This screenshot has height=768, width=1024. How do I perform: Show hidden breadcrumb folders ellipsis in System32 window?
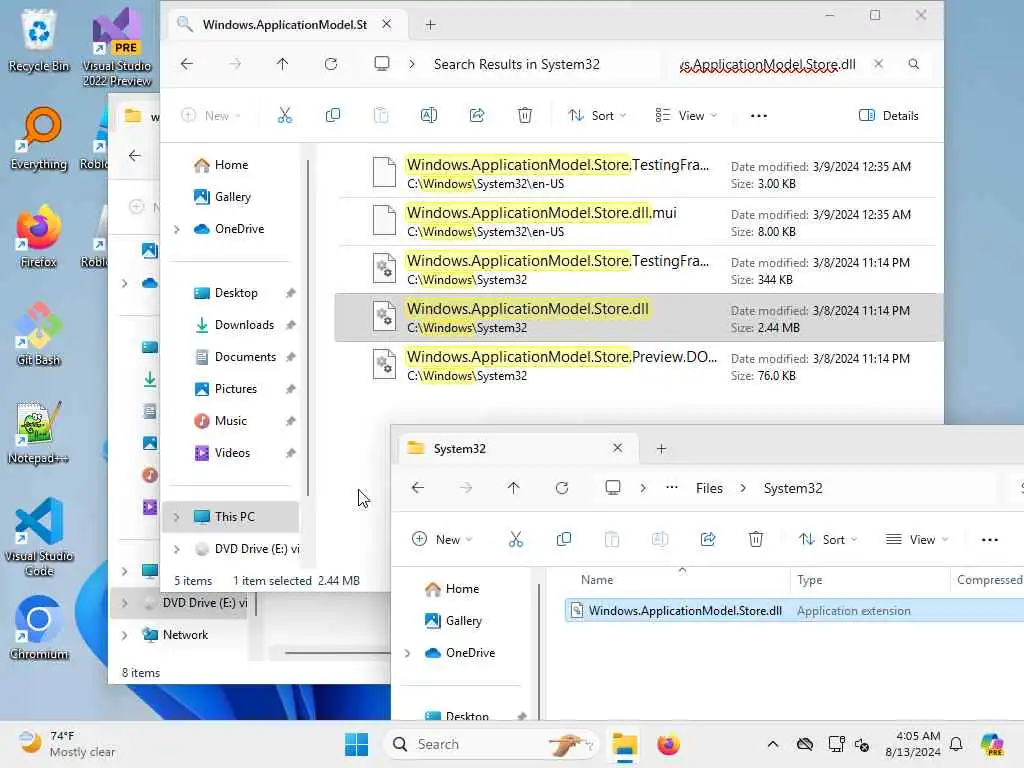pyautogui.click(x=671, y=488)
